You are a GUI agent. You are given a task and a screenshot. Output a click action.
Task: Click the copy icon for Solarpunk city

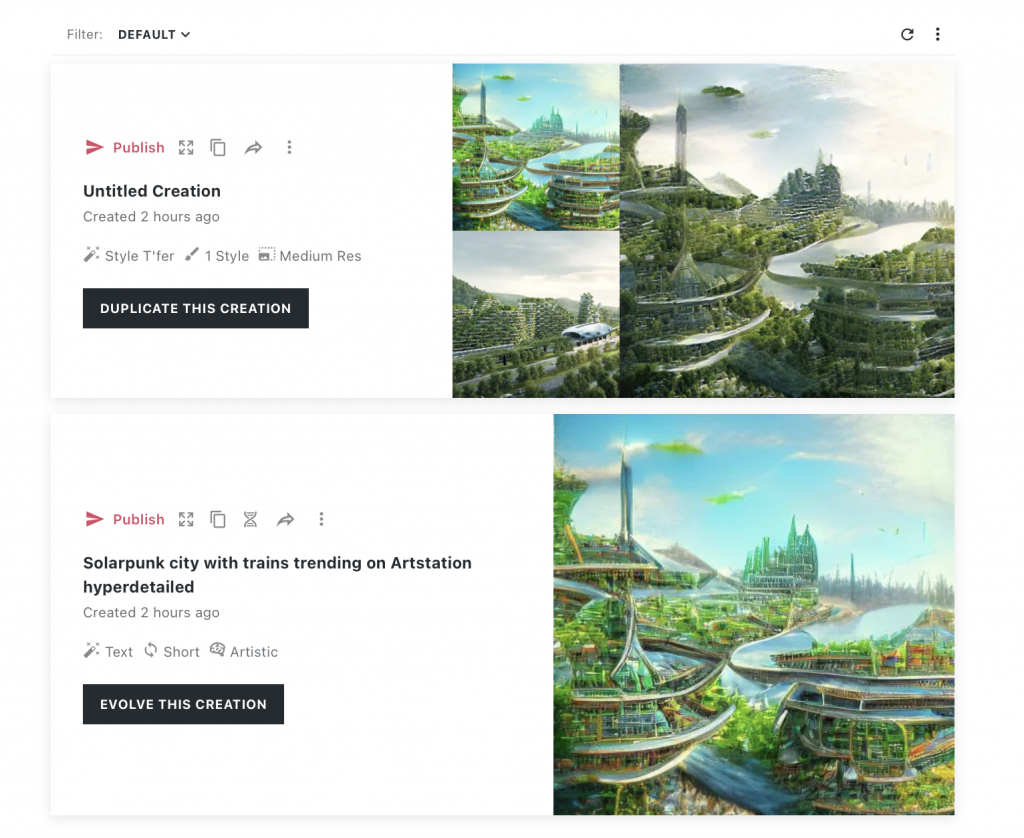pyautogui.click(x=218, y=519)
